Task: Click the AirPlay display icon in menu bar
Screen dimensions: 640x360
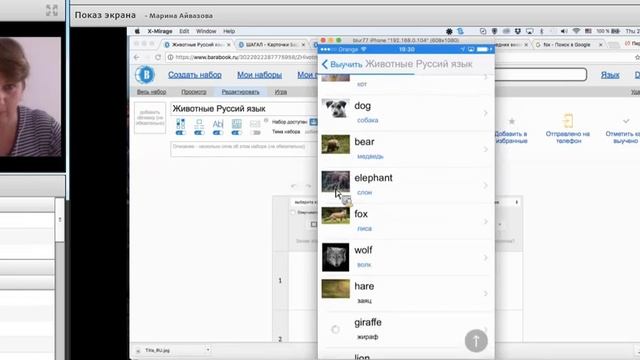Action: pyautogui.click(x=529, y=31)
